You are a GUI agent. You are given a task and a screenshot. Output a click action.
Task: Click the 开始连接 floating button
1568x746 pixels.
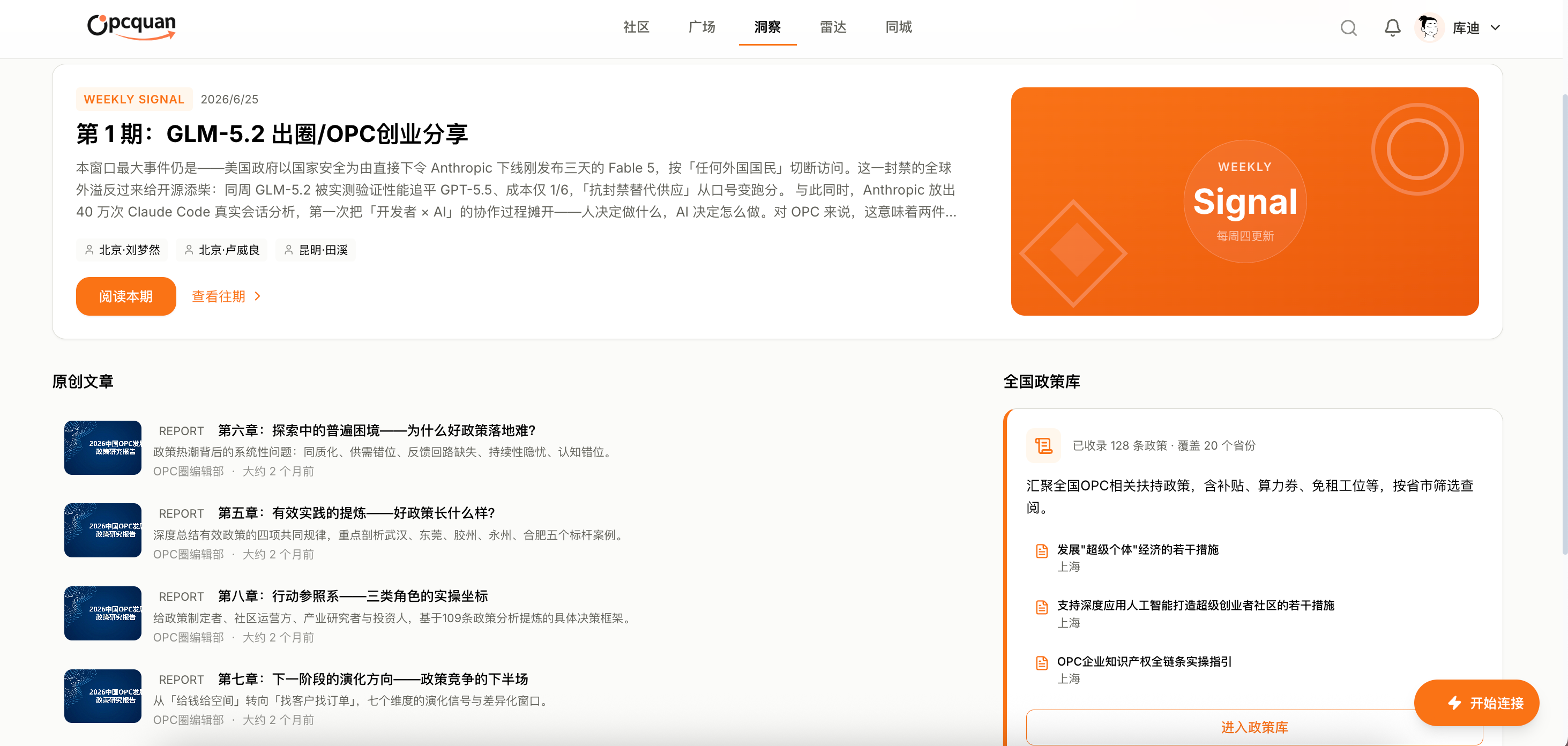click(1476, 703)
